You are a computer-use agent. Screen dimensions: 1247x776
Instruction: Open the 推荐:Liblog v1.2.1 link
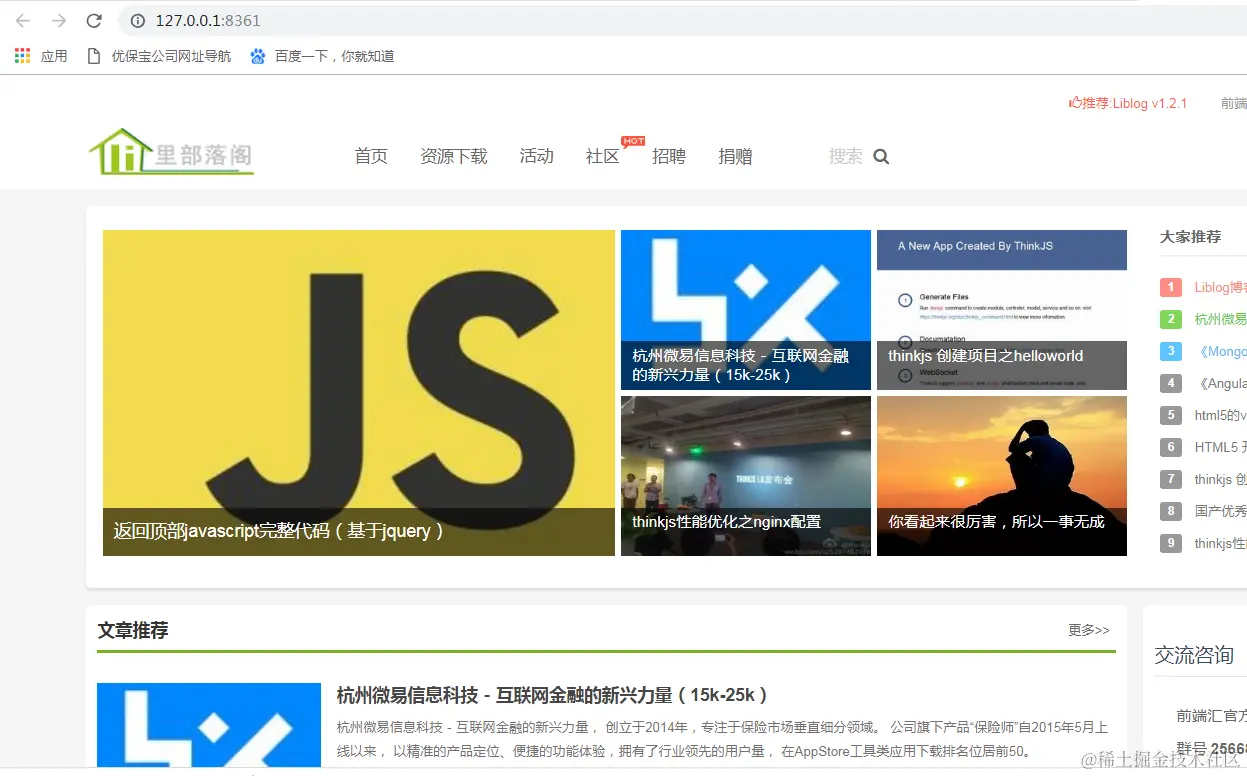point(1128,103)
